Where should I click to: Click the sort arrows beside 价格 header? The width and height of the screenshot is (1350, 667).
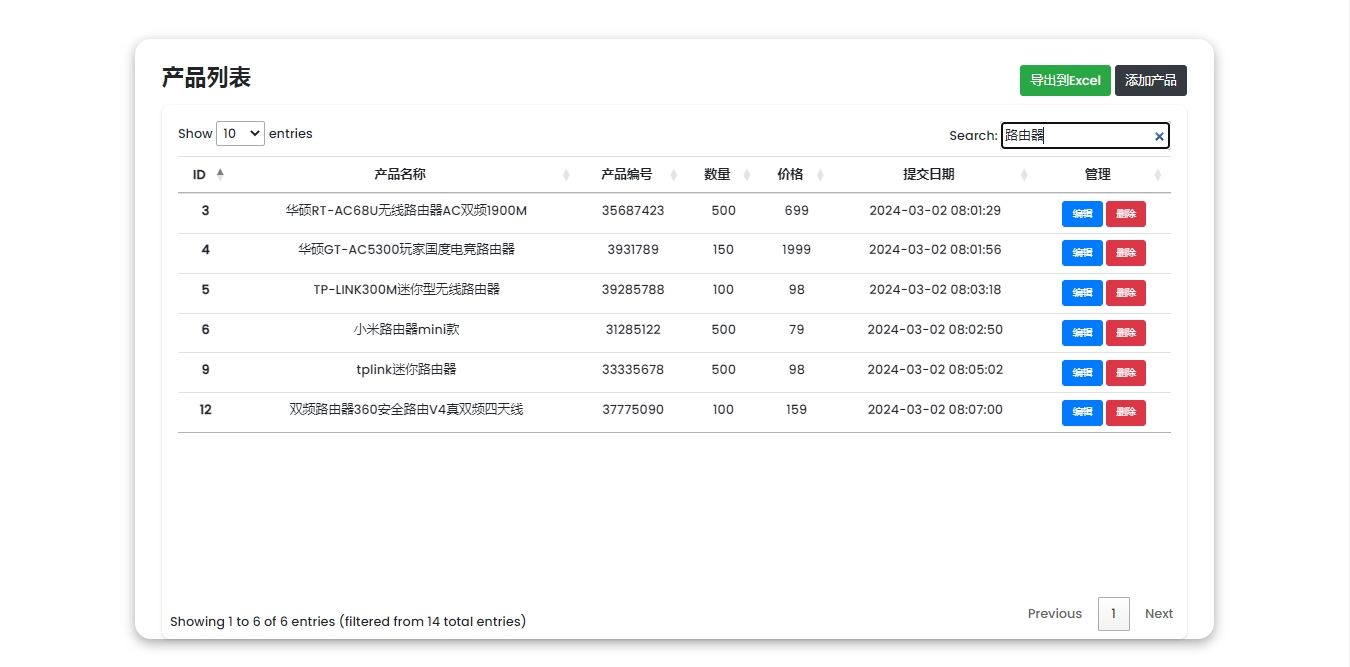tap(820, 175)
